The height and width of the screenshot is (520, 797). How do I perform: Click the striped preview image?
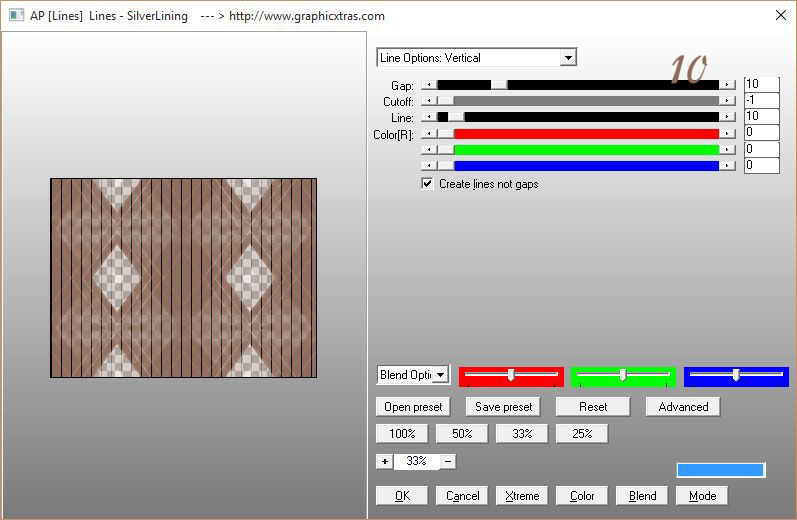tap(183, 278)
